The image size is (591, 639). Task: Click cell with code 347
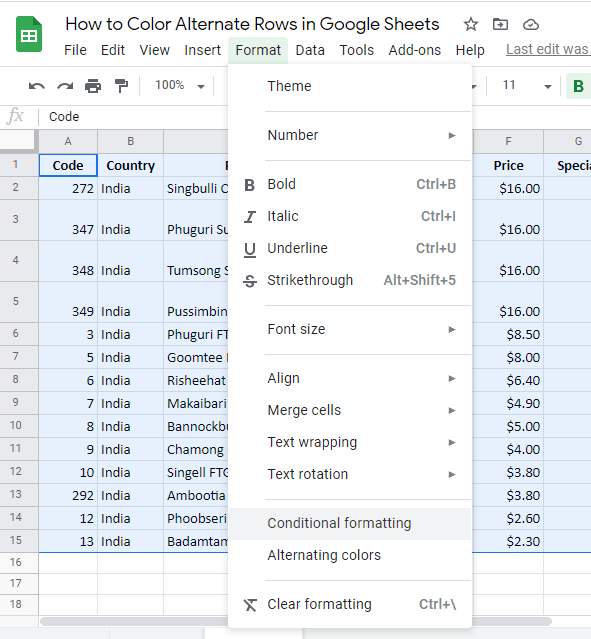pyautogui.click(x=68, y=220)
